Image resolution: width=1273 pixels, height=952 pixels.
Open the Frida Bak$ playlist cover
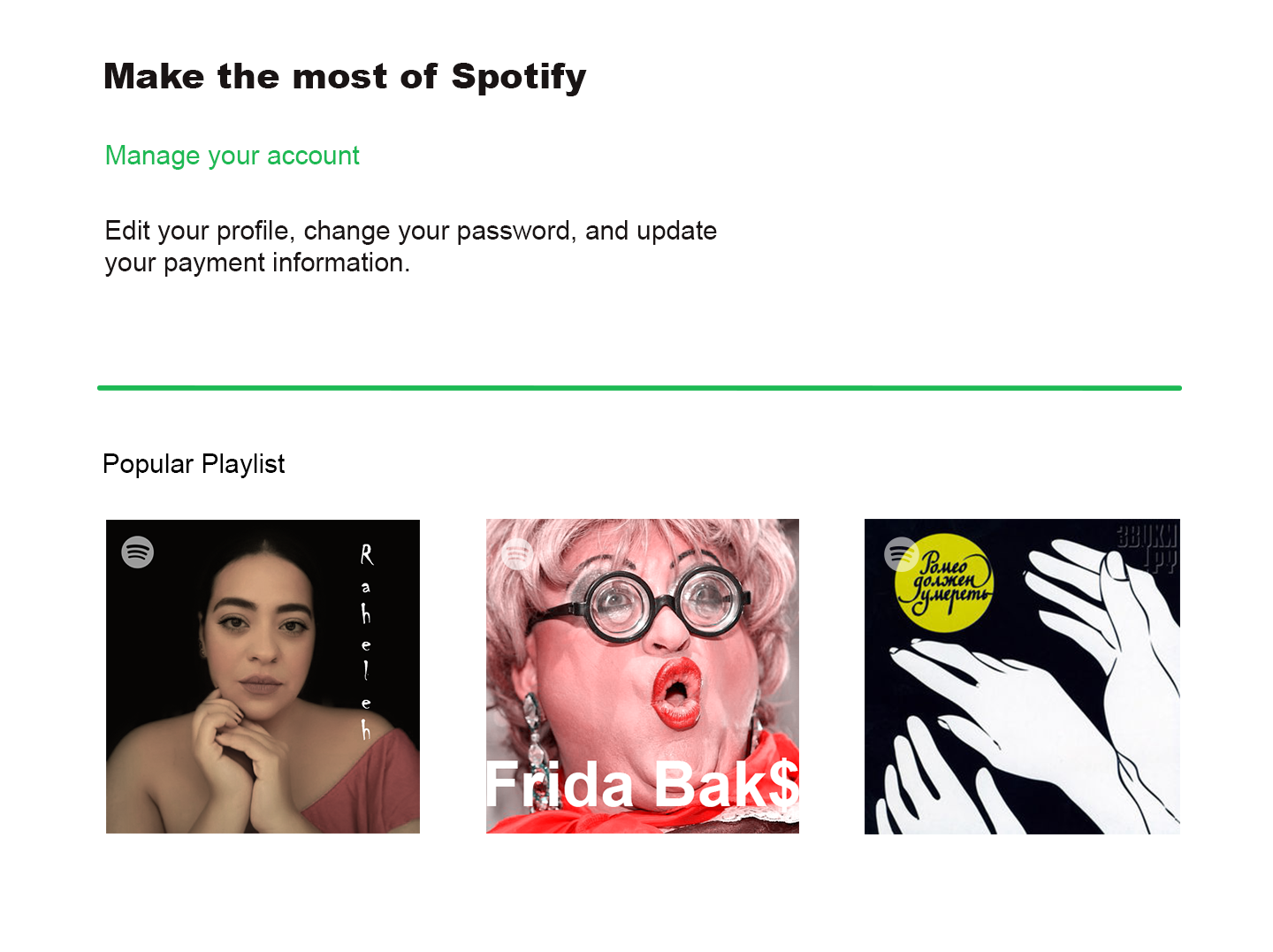[643, 676]
